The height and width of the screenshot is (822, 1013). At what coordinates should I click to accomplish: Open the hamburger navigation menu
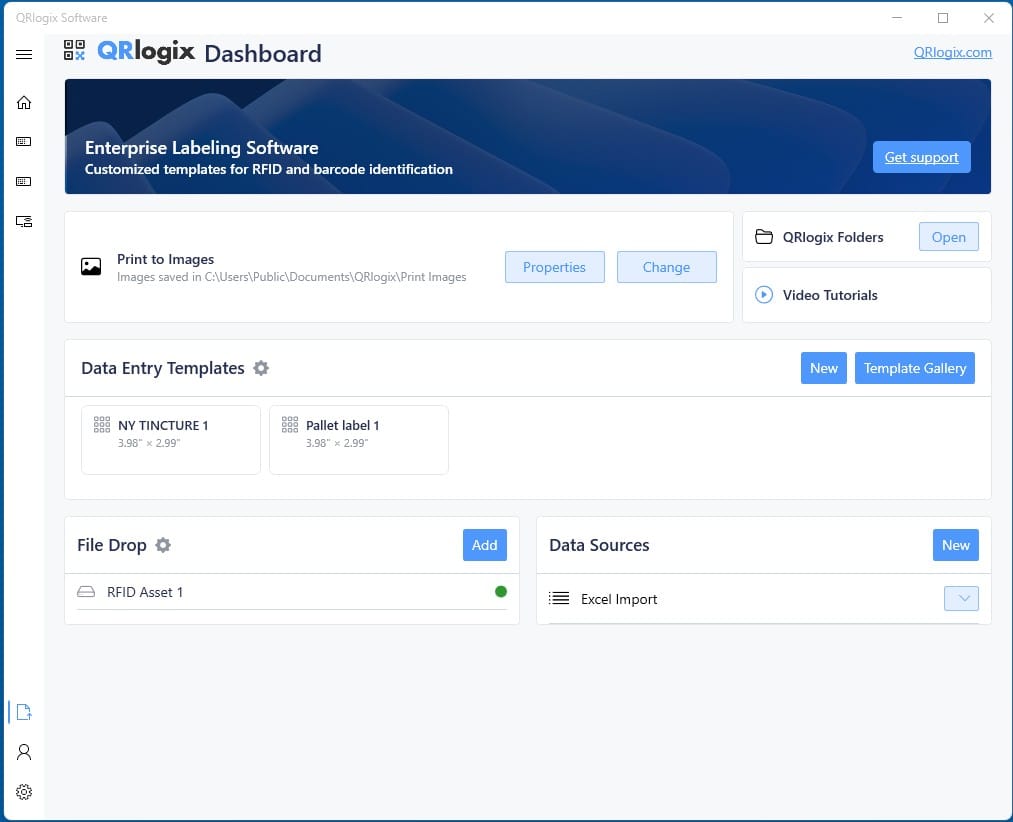click(x=24, y=54)
